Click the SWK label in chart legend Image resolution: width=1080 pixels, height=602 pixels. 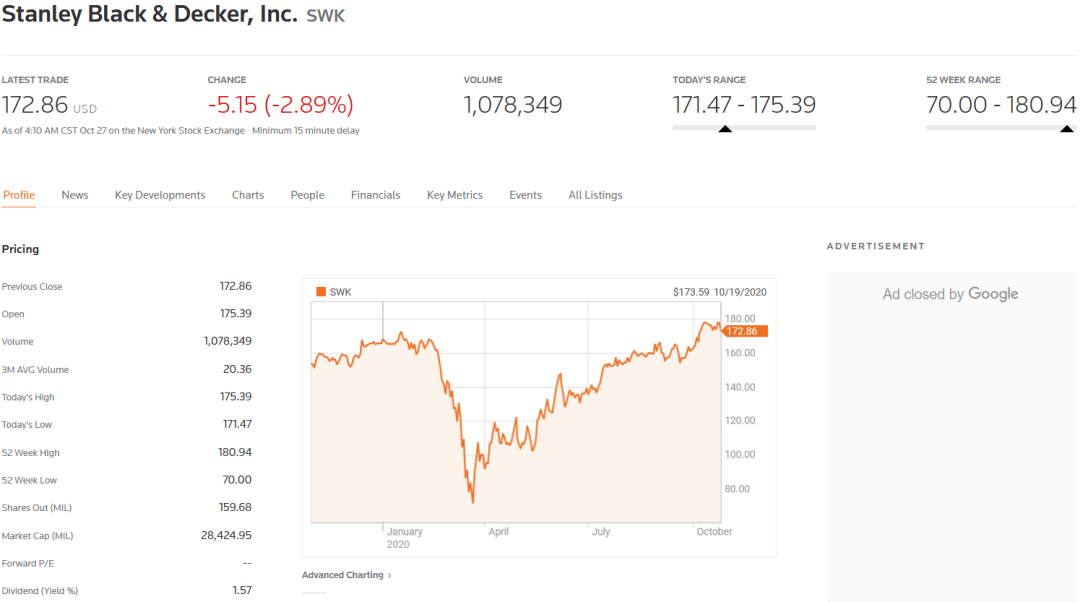pyautogui.click(x=340, y=292)
